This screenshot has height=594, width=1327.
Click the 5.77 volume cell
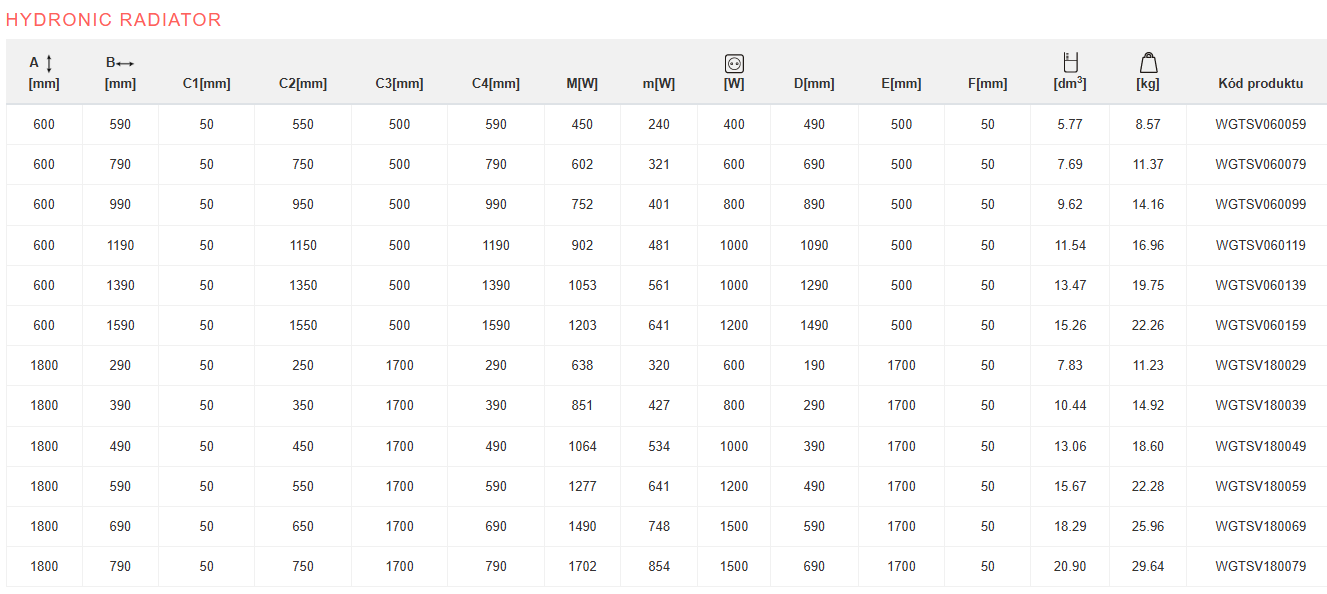coord(1070,125)
